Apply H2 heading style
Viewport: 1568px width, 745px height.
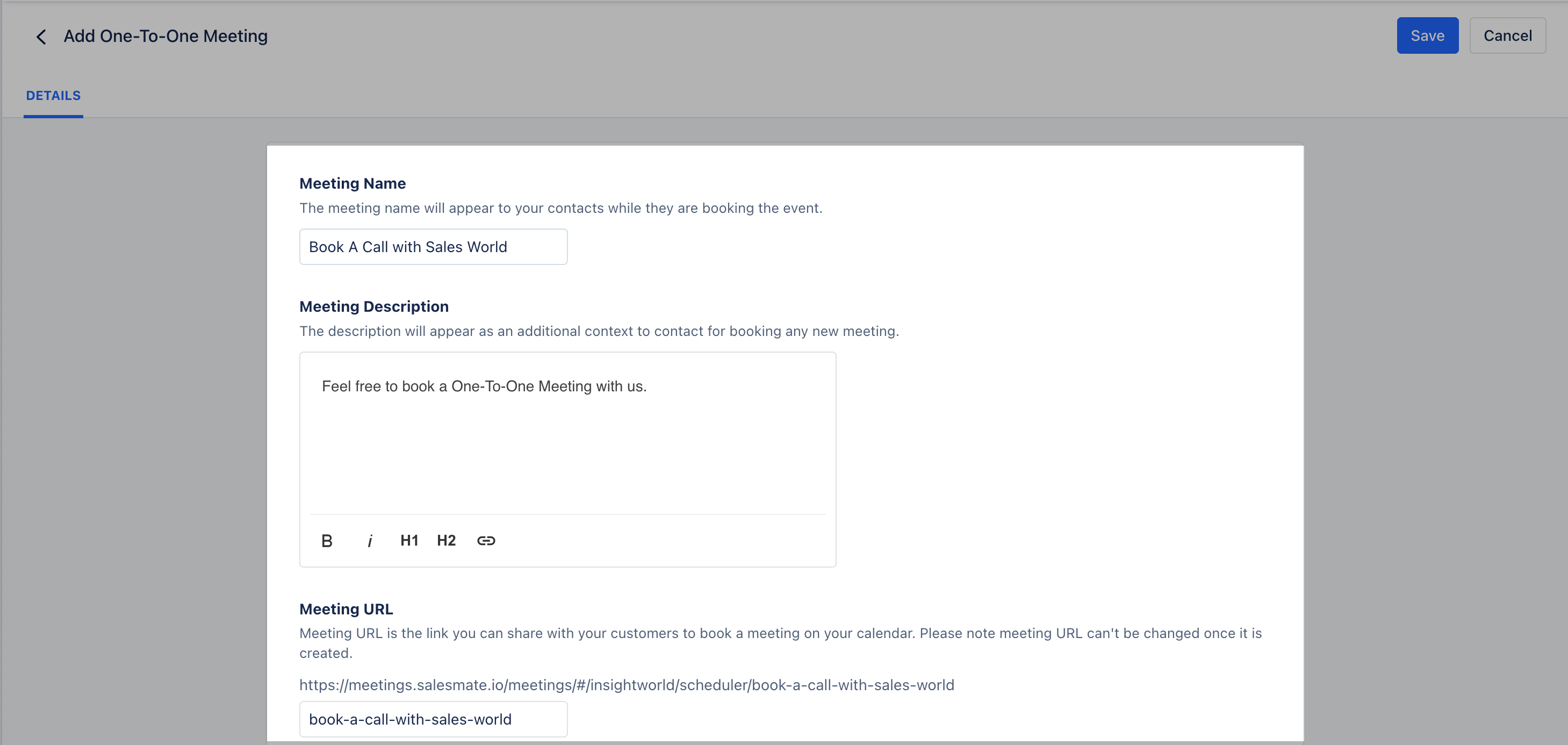click(446, 541)
